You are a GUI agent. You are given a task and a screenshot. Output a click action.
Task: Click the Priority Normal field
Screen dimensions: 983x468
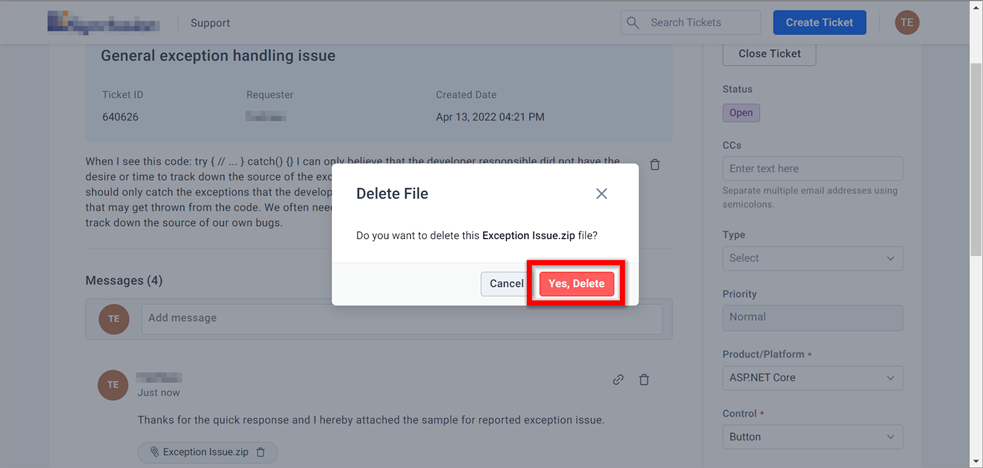click(812, 318)
